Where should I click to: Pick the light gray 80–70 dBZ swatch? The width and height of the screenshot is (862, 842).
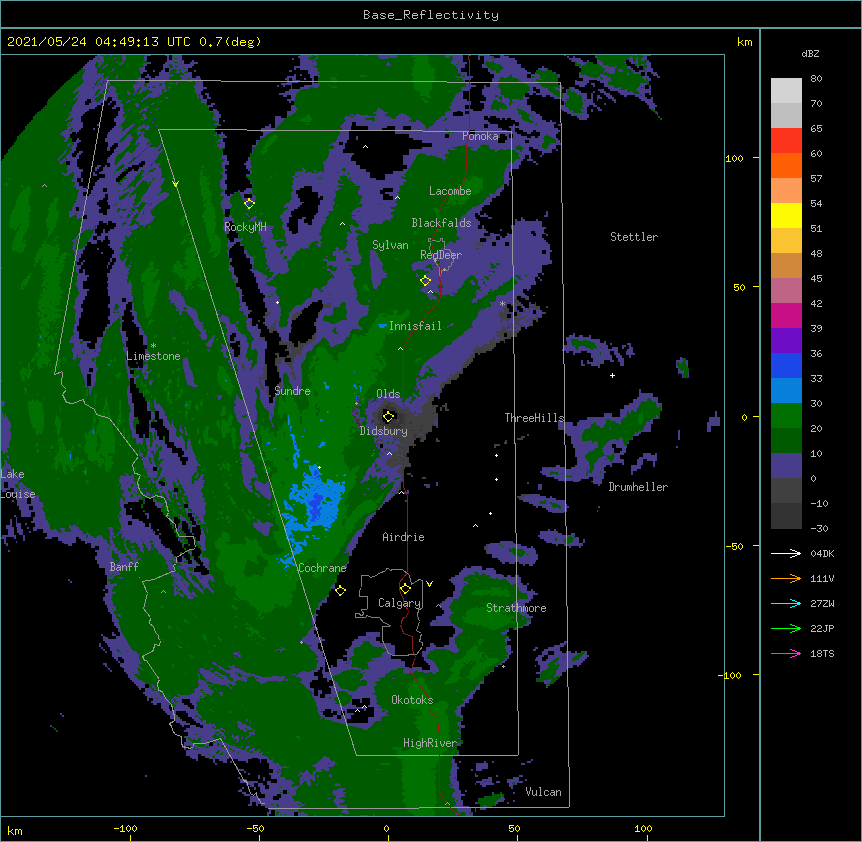click(x=786, y=91)
